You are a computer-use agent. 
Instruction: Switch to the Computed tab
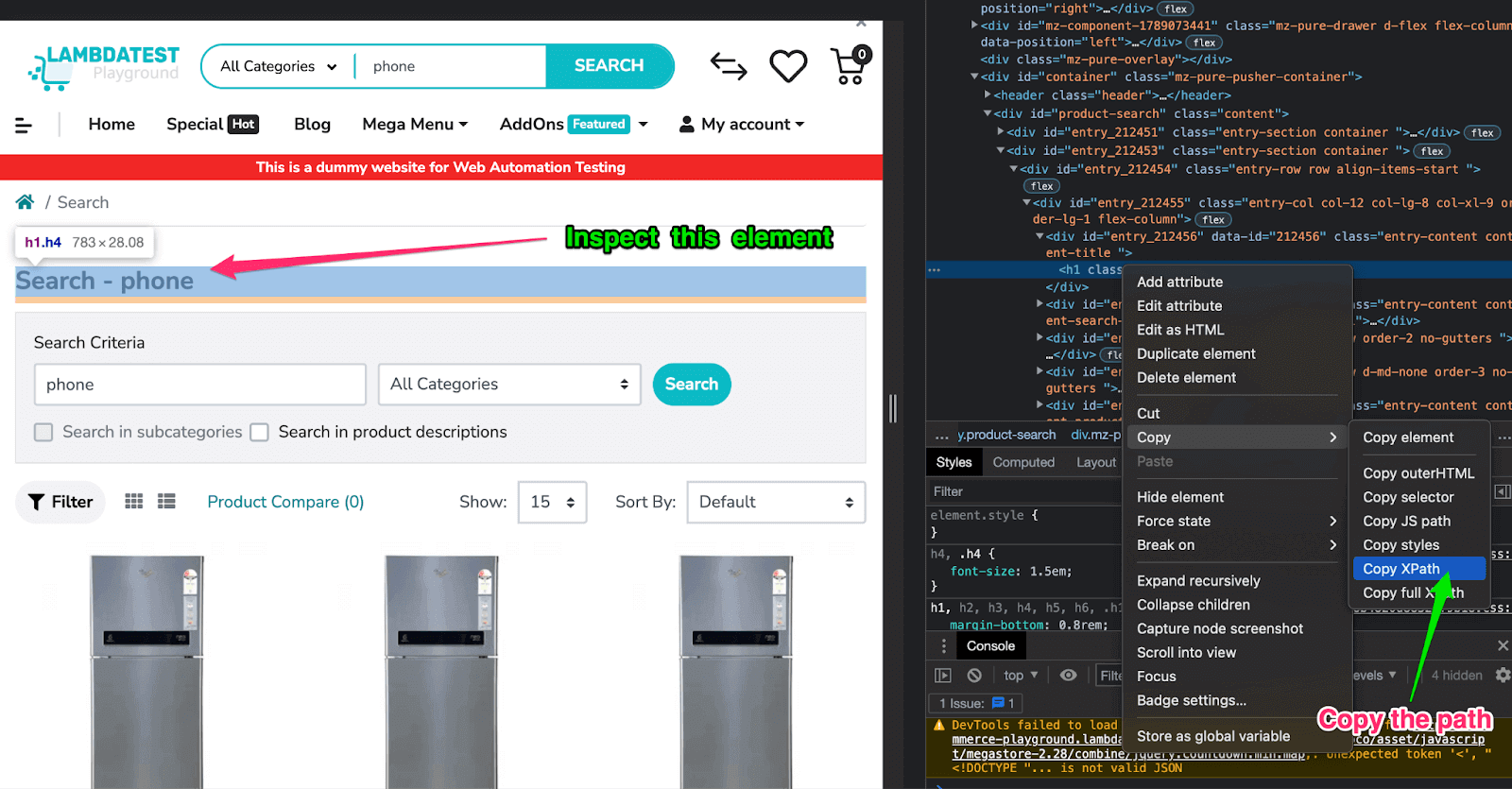[1023, 462]
